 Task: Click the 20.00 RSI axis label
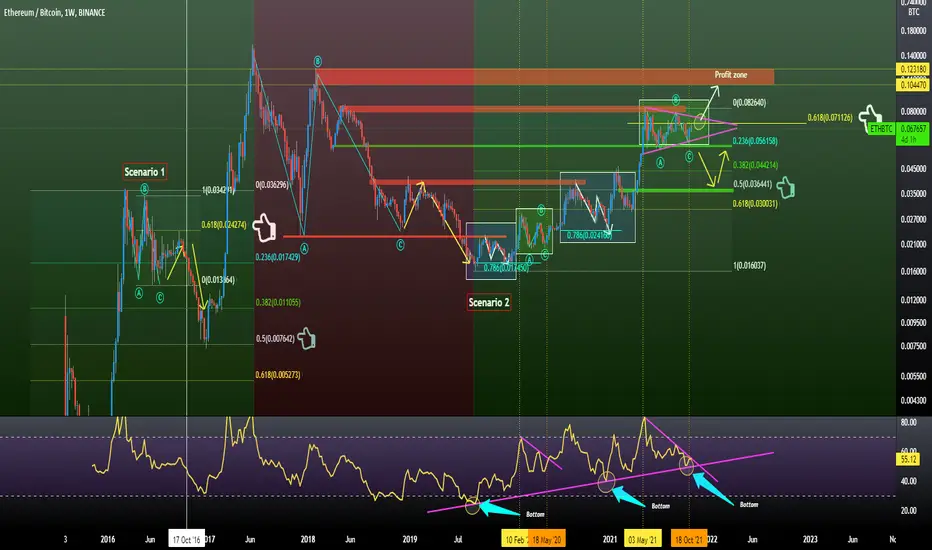(x=909, y=510)
